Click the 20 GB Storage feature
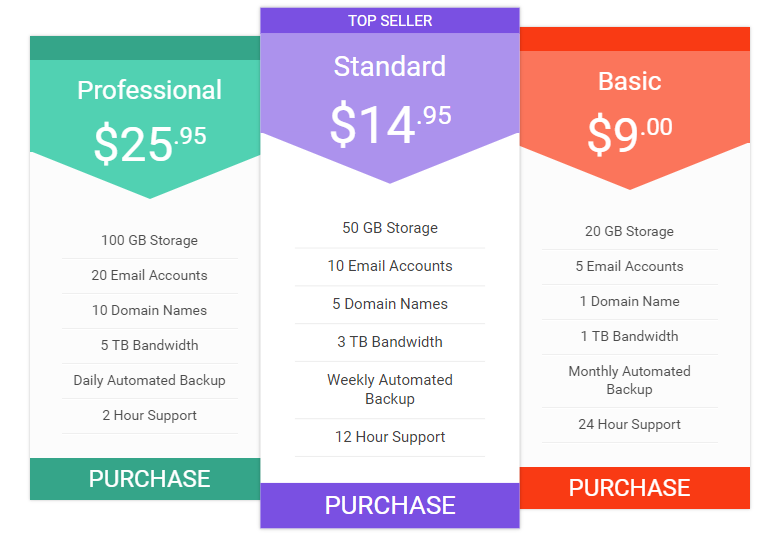Viewport: 766px width, 537px height. point(629,232)
